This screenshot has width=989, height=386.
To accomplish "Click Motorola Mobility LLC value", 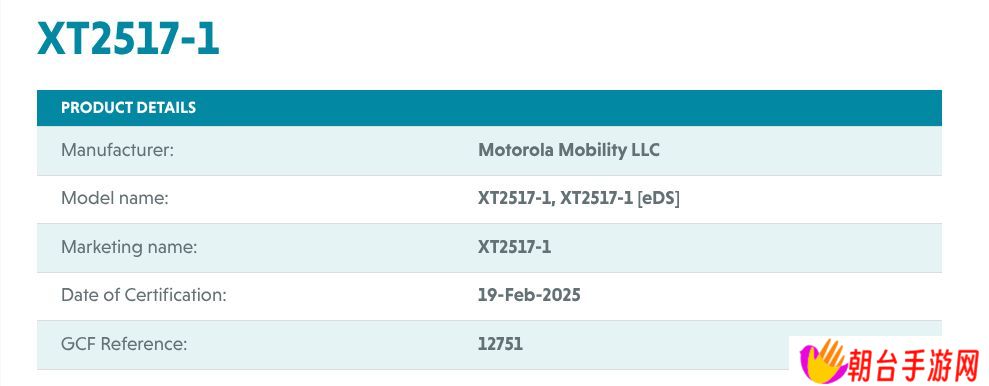I will click(x=568, y=150).
